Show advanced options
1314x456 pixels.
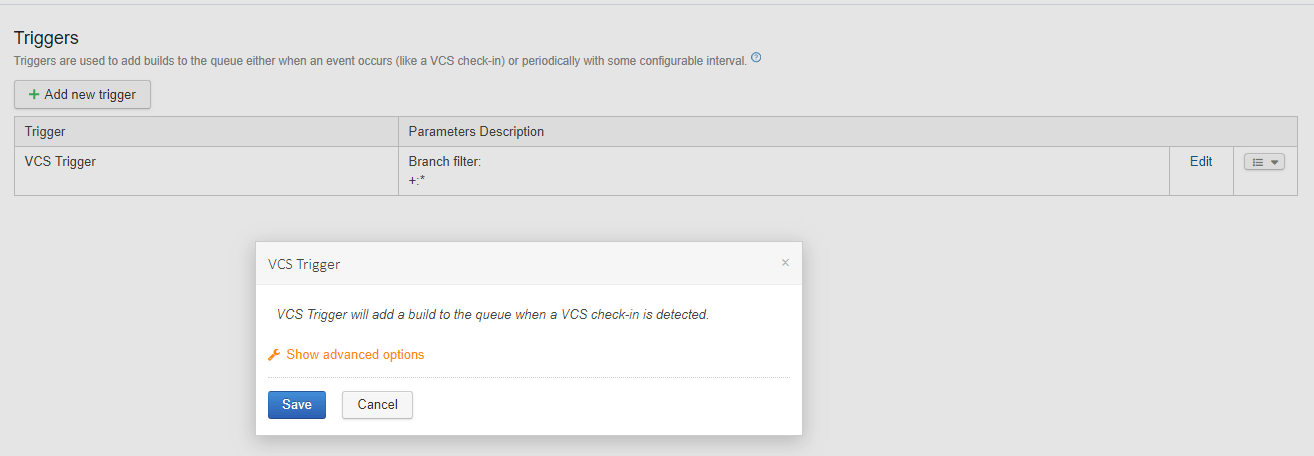click(355, 355)
